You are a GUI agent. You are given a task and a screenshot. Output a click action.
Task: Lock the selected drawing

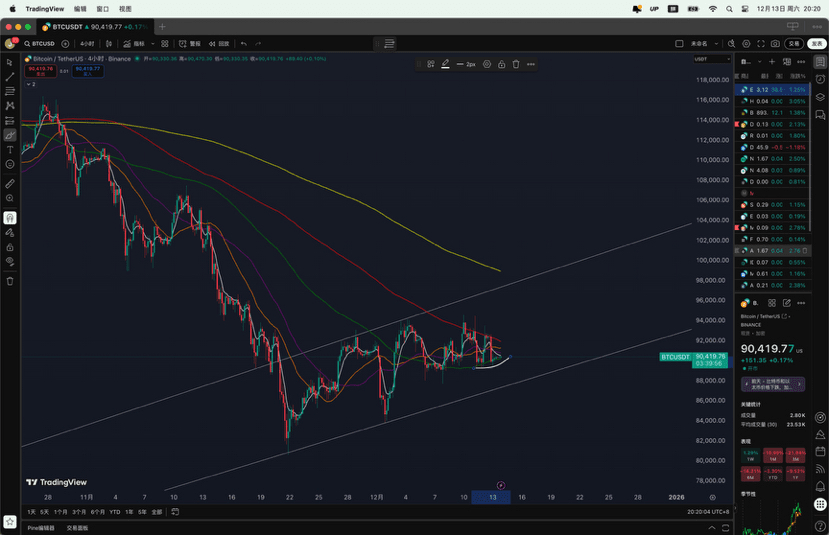501,64
